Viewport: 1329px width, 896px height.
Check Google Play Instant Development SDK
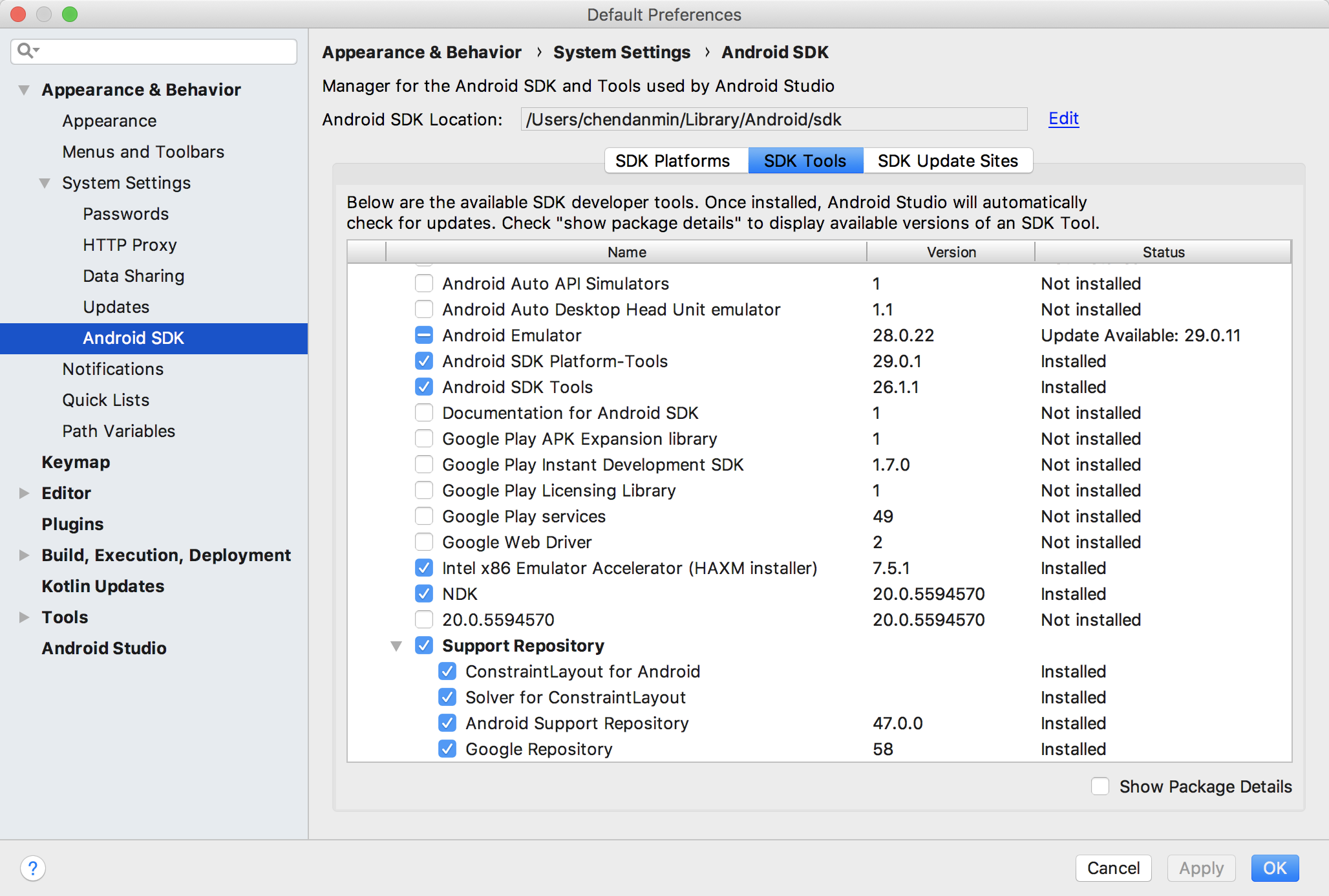[424, 465]
